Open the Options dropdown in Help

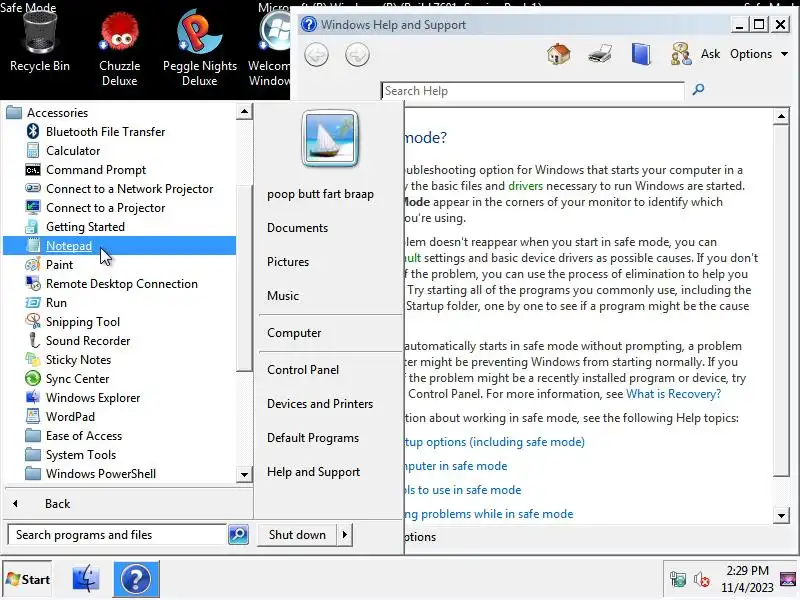click(759, 54)
